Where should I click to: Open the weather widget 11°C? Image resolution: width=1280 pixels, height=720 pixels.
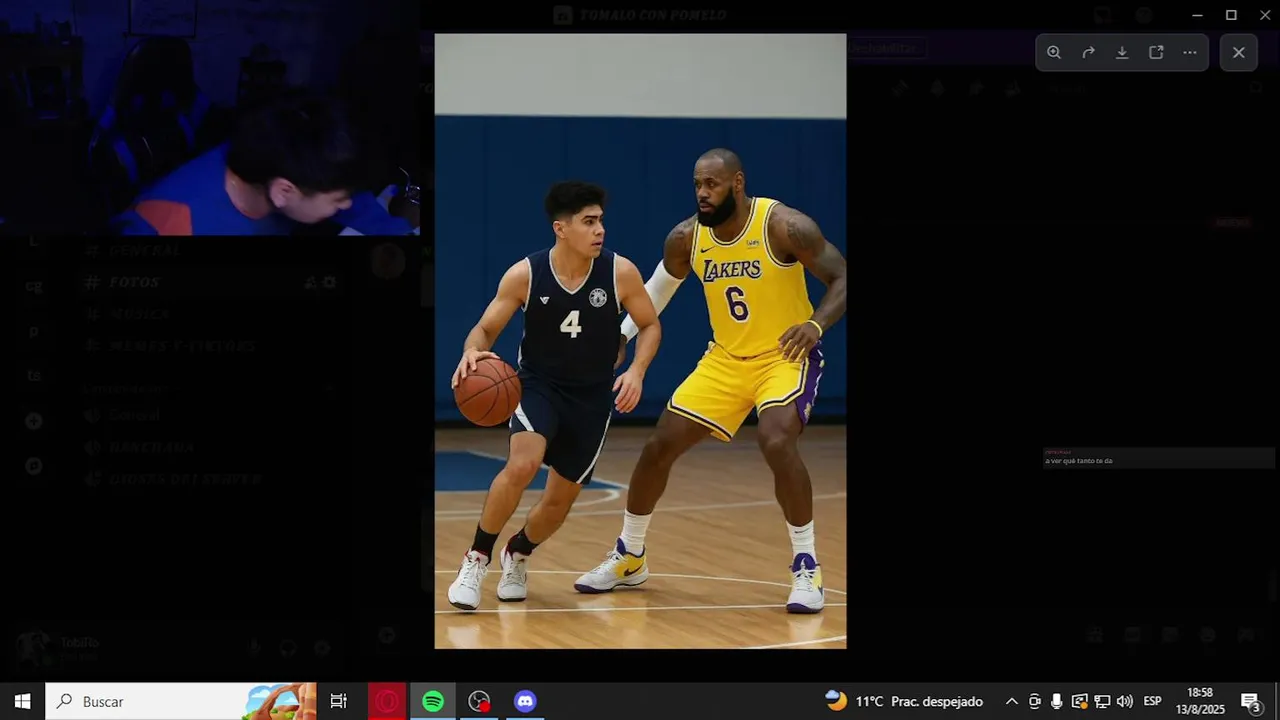click(x=904, y=701)
